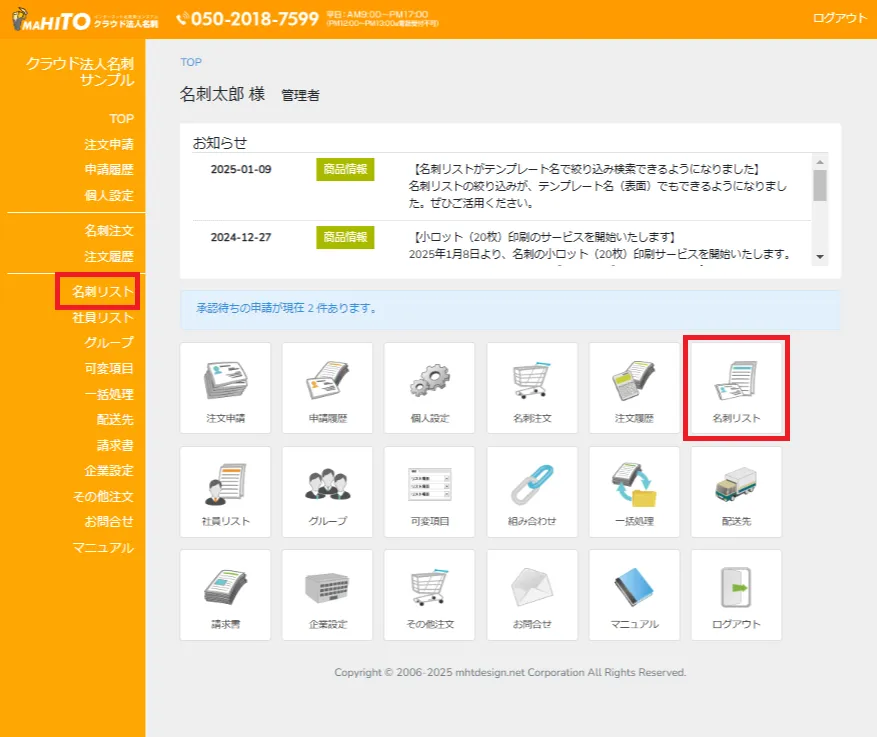
Task: Open the 申請履歴 (application history) icon
Action: click(x=327, y=388)
